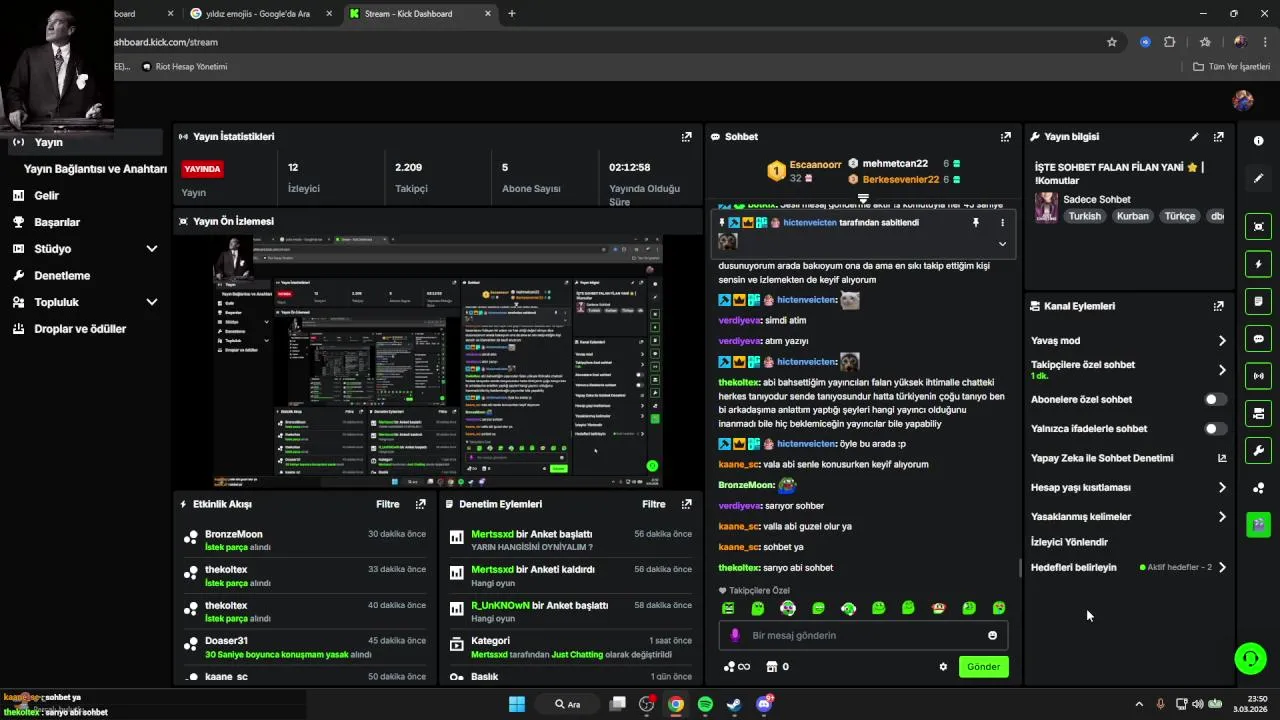The height and width of the screenshot is (720, 1280).
Task: Click the lightning bolt icon in right sidebar
Action: click(x=1258, y=264)
